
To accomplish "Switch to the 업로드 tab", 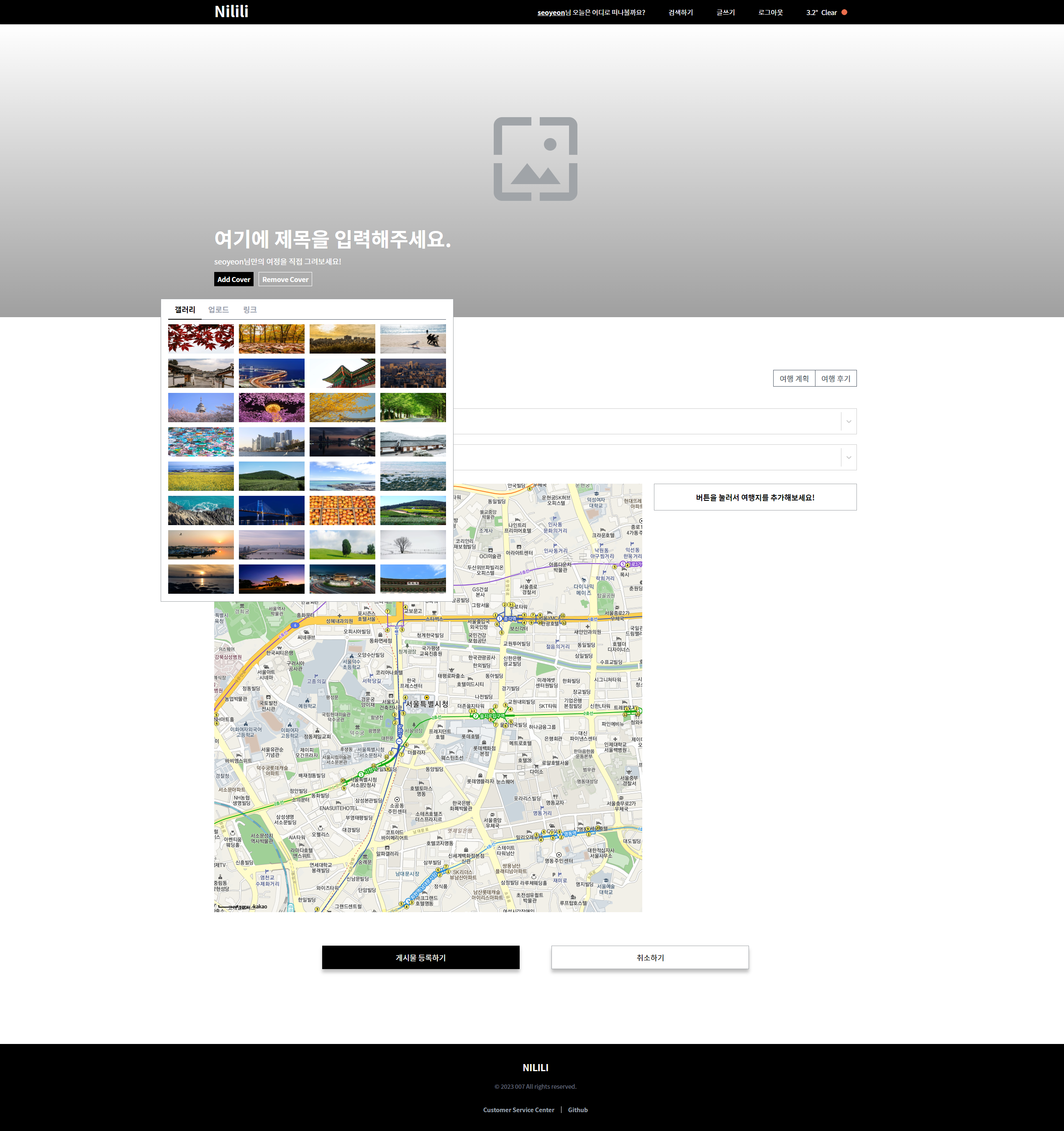I will [218, 310].
